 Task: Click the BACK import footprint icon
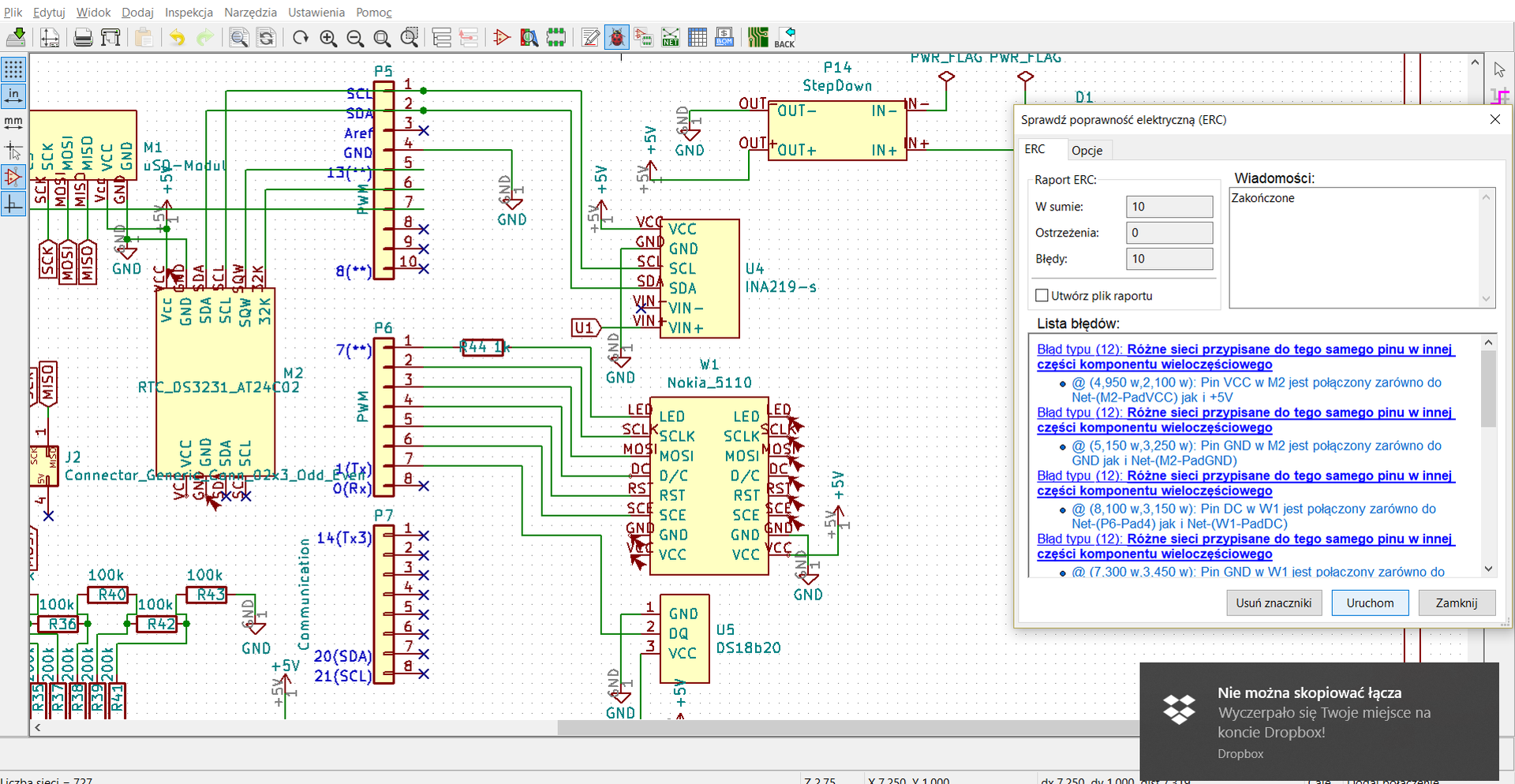pyautogui.click(x=785, y=37)
